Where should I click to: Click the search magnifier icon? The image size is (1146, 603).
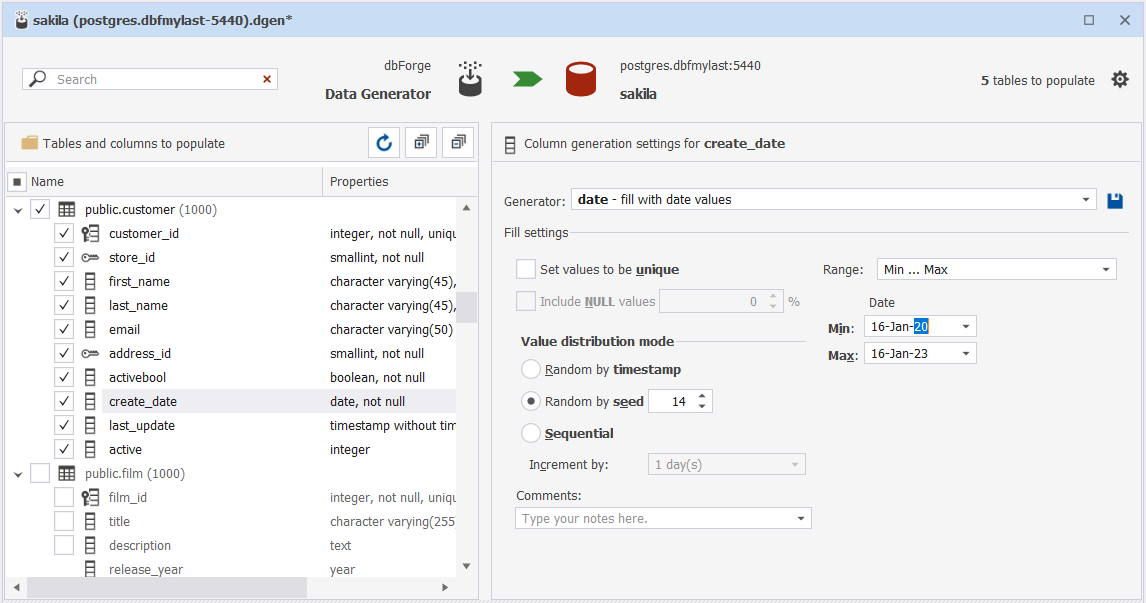(x=37, y=79)
